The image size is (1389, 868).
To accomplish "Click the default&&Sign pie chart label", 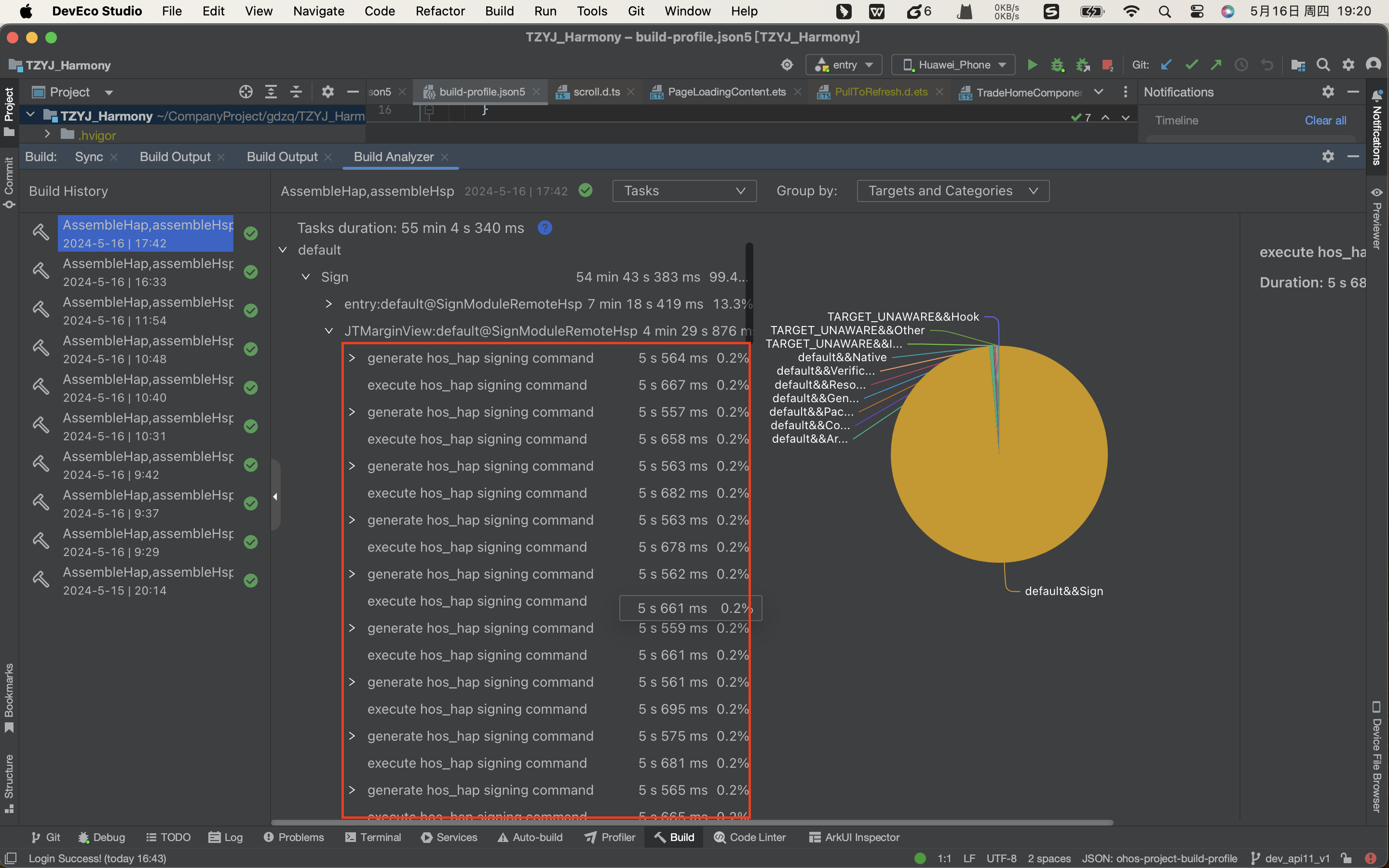I will tap(1063, 591).
